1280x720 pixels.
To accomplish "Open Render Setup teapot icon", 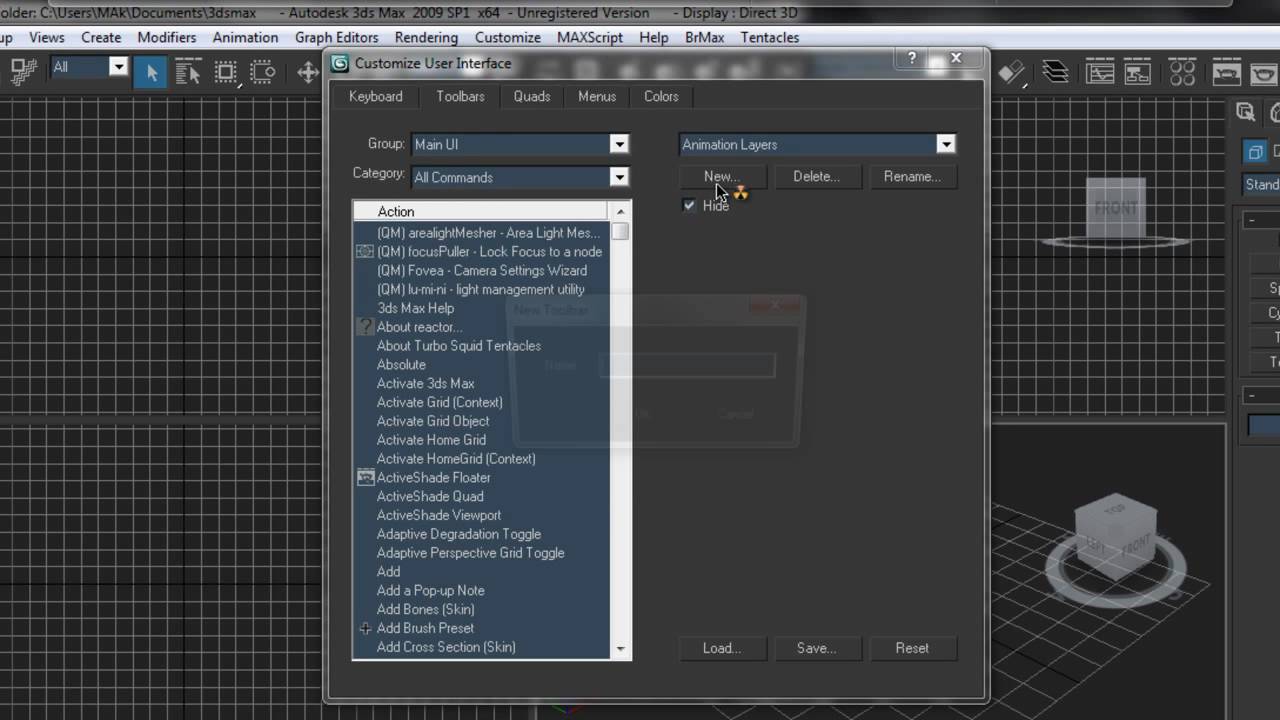I will click(x=1227, y=72).
